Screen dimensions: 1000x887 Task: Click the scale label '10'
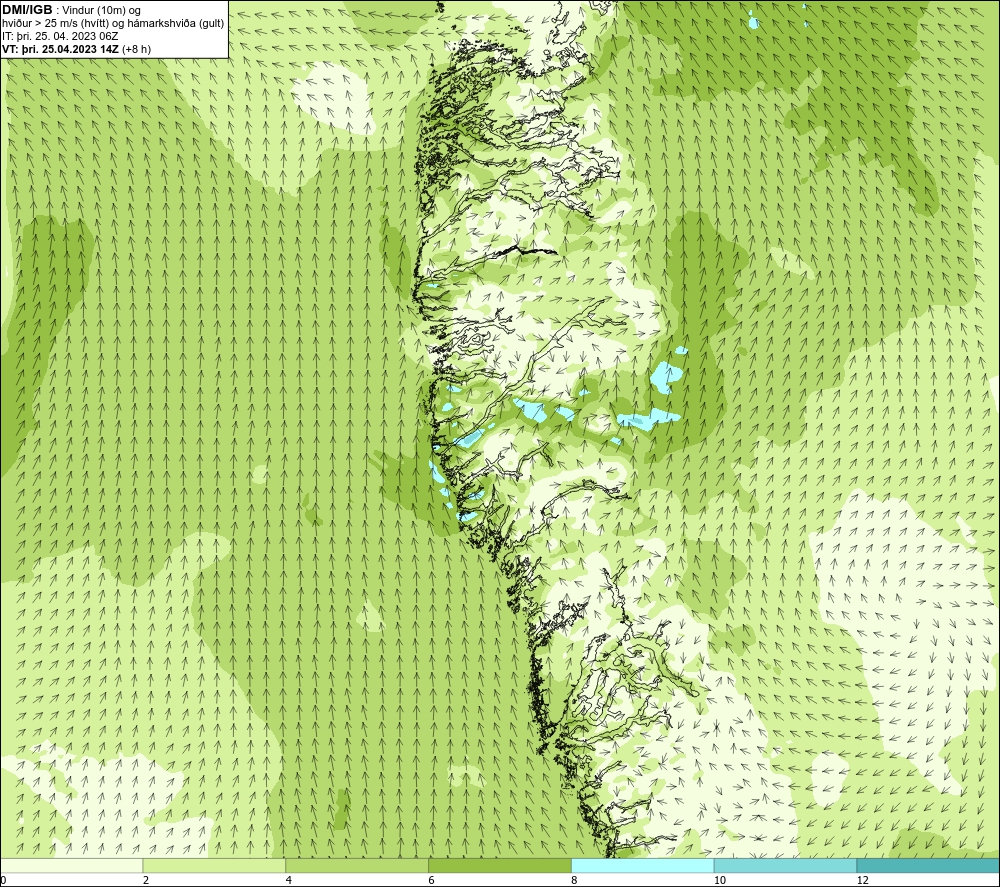point(720,880)
